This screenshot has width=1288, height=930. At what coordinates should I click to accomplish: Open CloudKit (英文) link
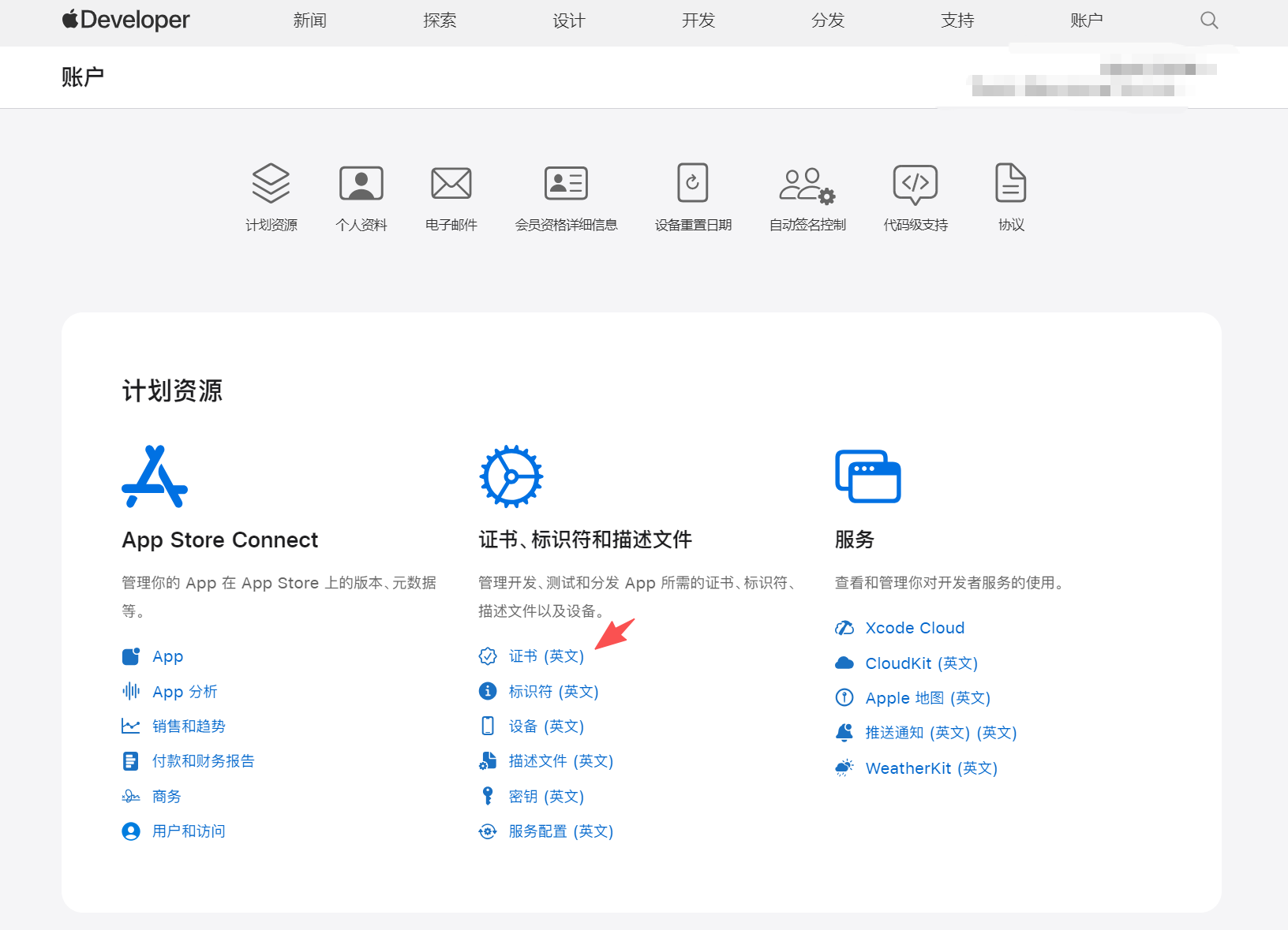coord(922,663)
